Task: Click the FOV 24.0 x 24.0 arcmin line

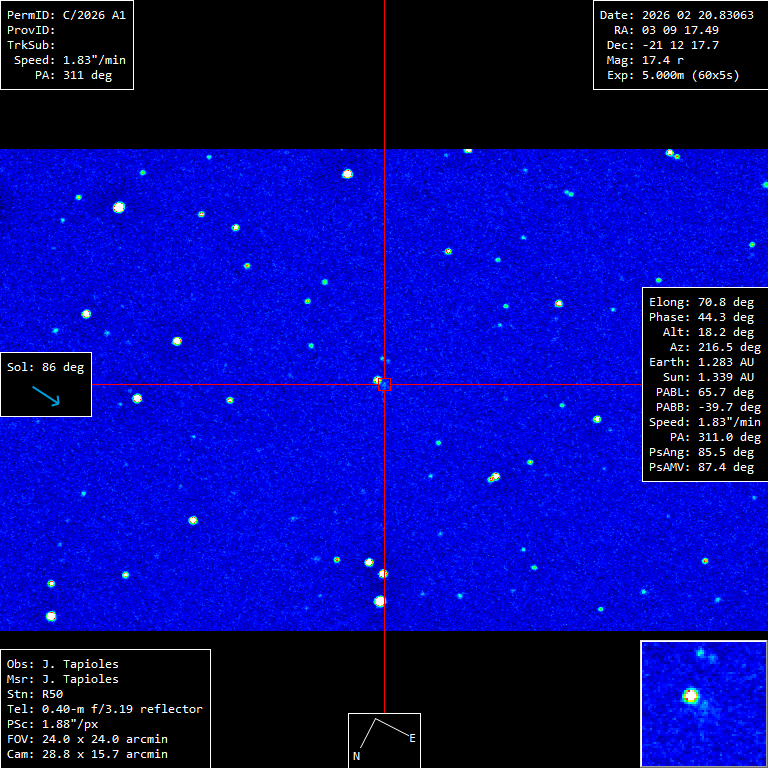Action: point(87,739)
